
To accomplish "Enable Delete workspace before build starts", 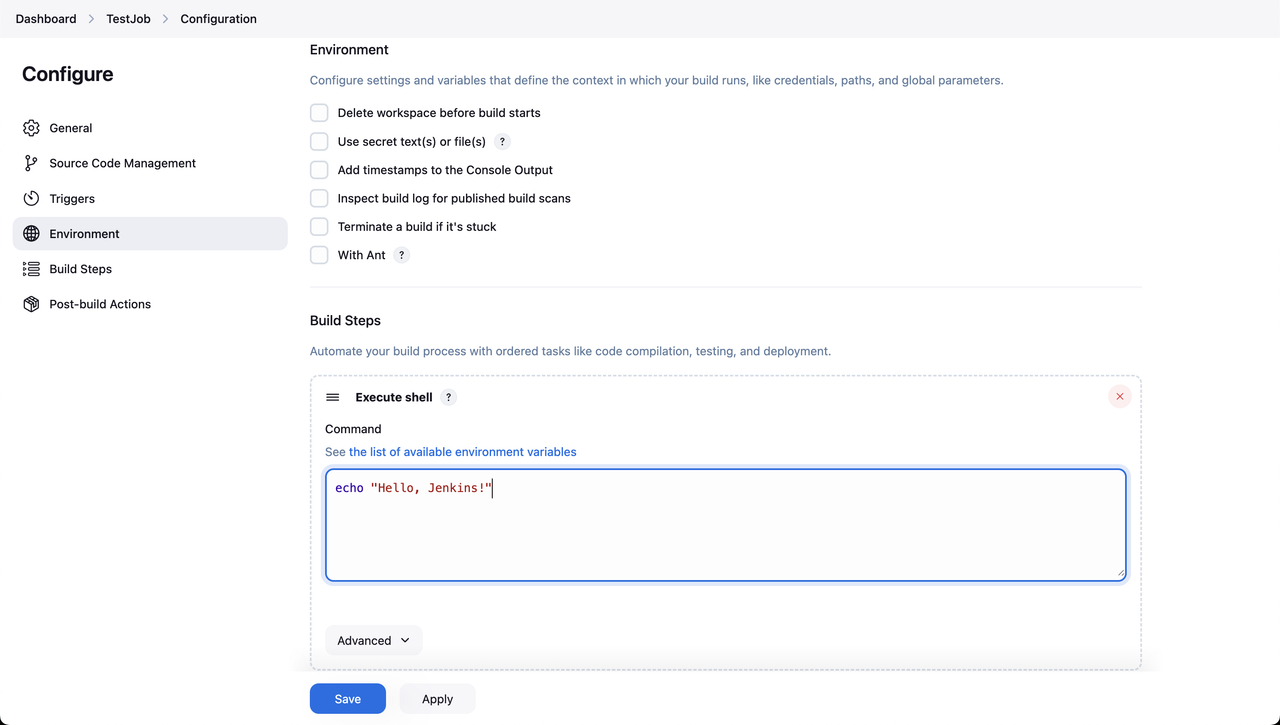I will [319, 113].
